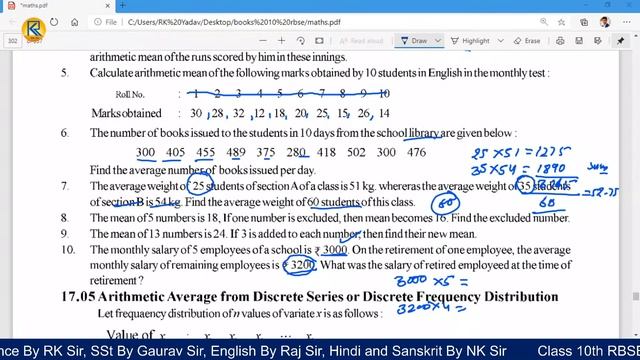Save the PDF

[x=579, y=41]
